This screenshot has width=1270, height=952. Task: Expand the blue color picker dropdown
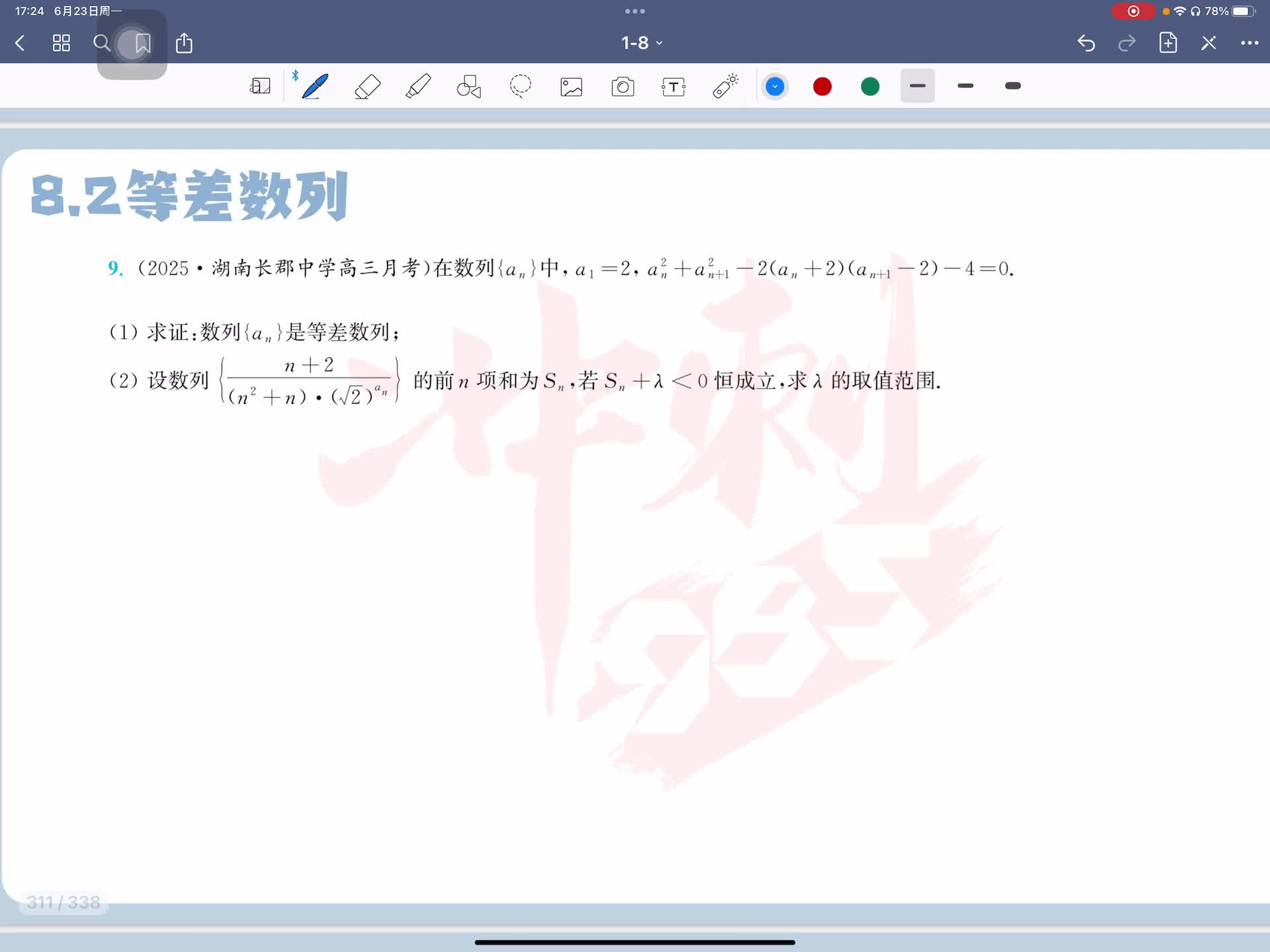click(x=775, y=87)
